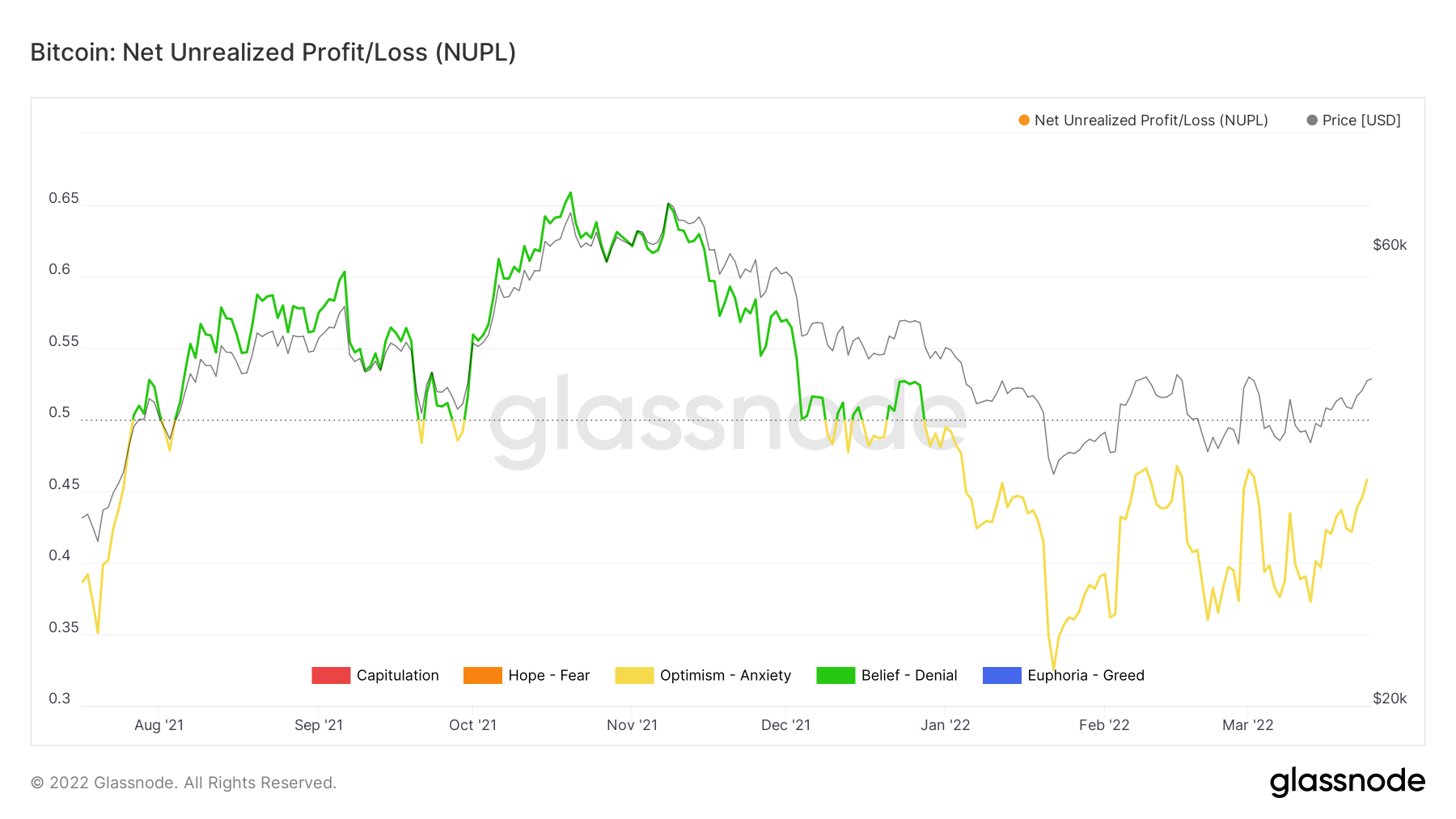The image size is (1456, 819).
Task: Click the Bitcoin NUPL chart title
Action: [x=273, y=53]
